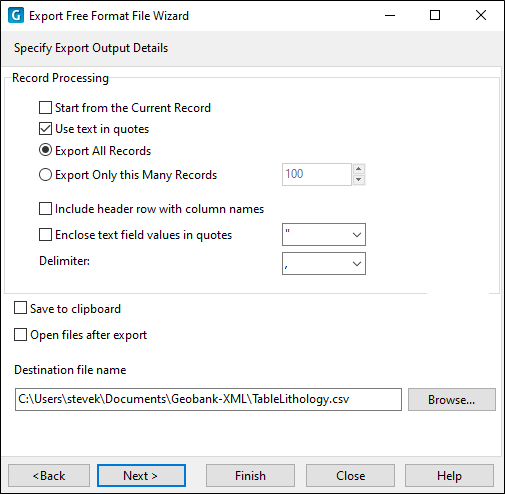Increase record count with up spinner arrow

[358, 169]
